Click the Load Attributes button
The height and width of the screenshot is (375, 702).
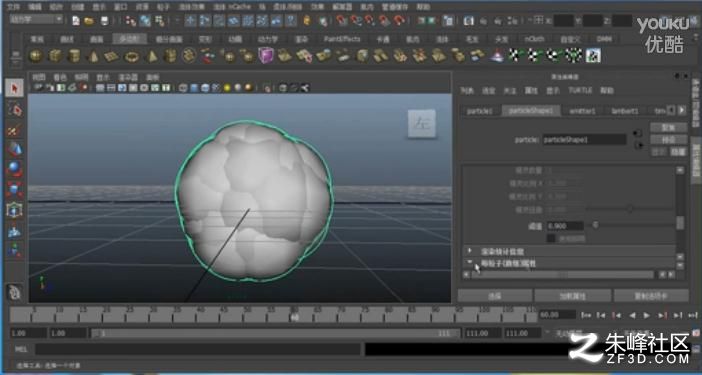573,296
